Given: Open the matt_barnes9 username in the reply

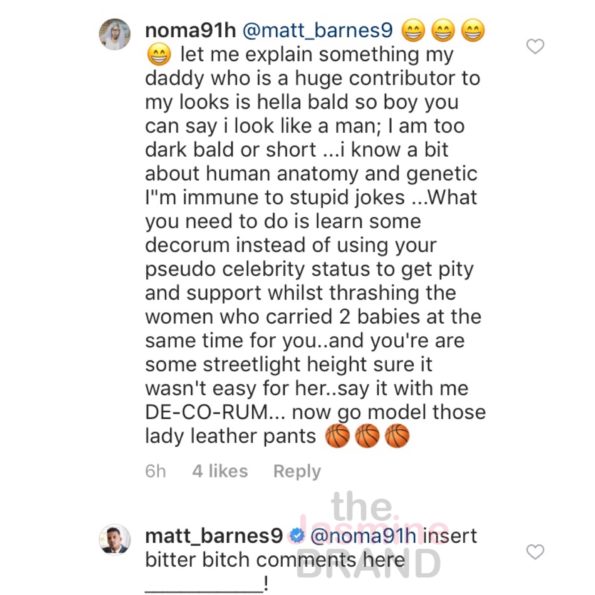Looking at the screenshot, I should [x=214, y=537].
